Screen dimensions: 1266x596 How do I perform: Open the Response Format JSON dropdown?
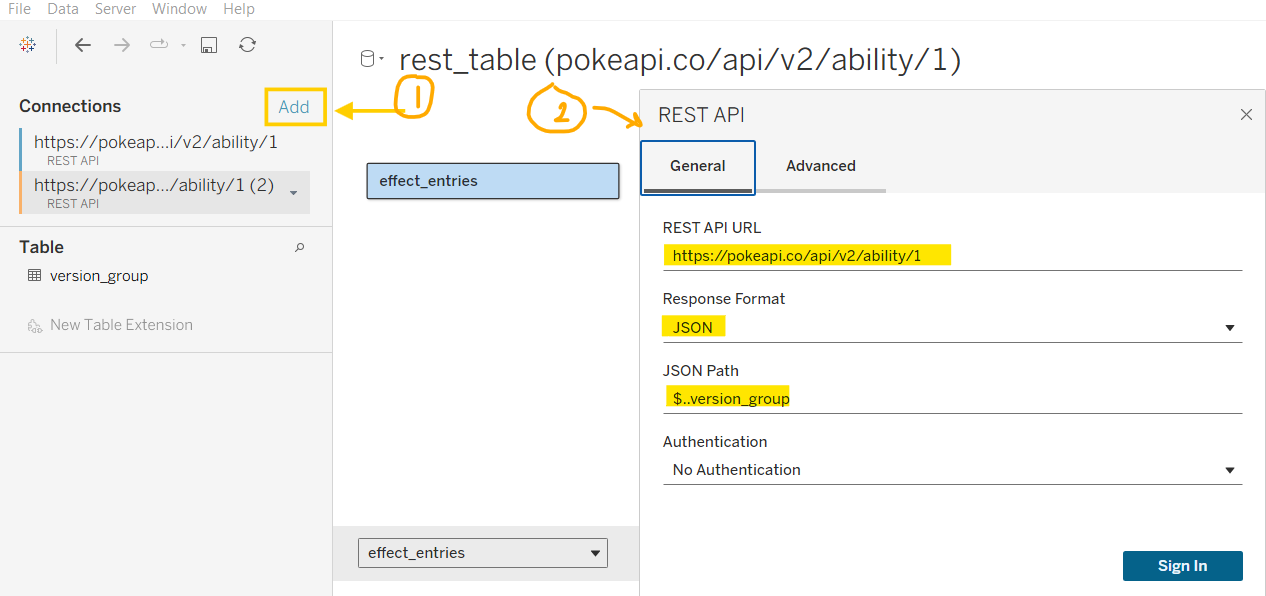pyautogui.click(x=1230, y=328)
